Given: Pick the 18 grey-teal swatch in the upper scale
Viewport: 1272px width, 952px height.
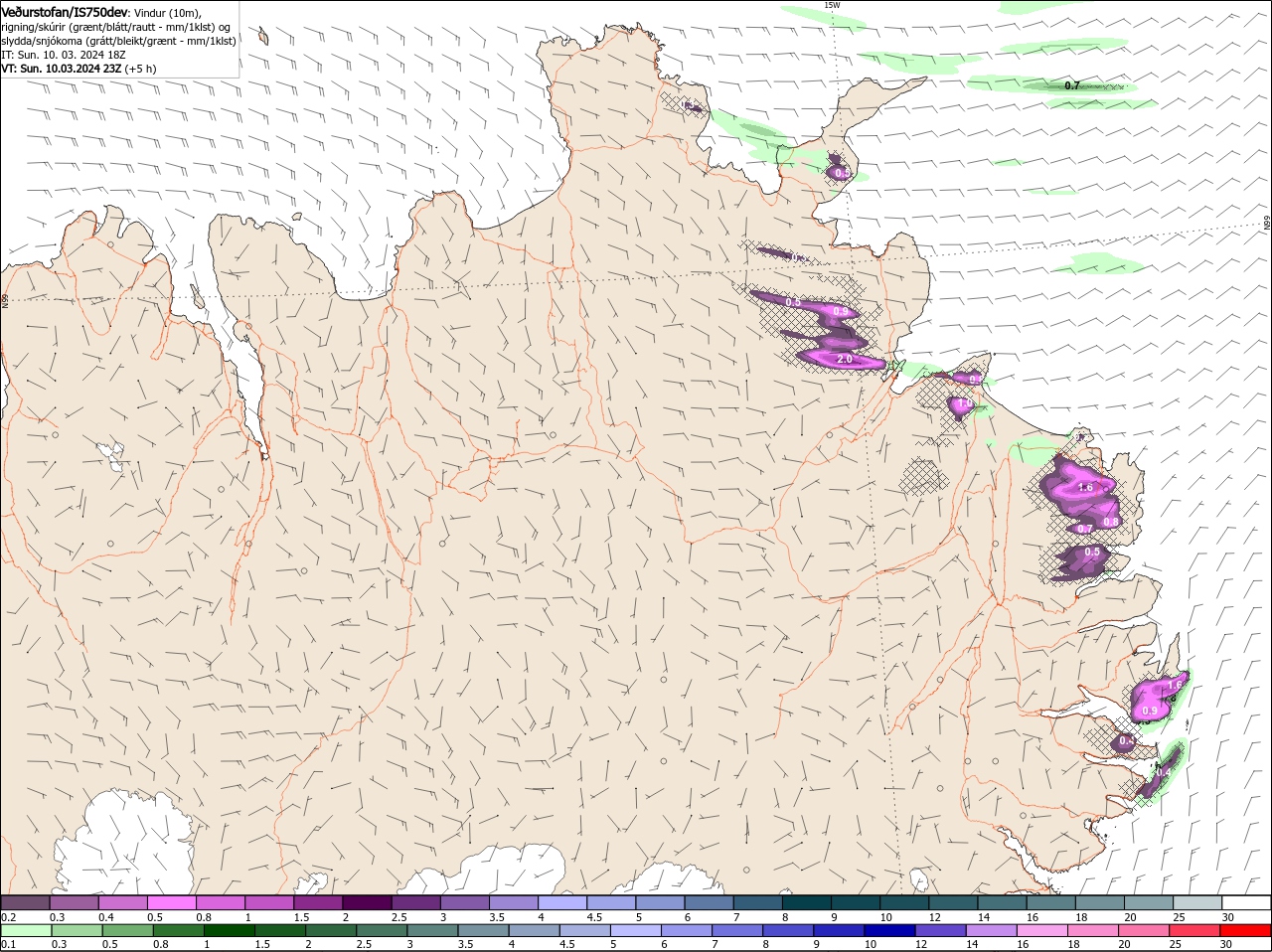Looking at the screenshot, I should (1100, 902).
